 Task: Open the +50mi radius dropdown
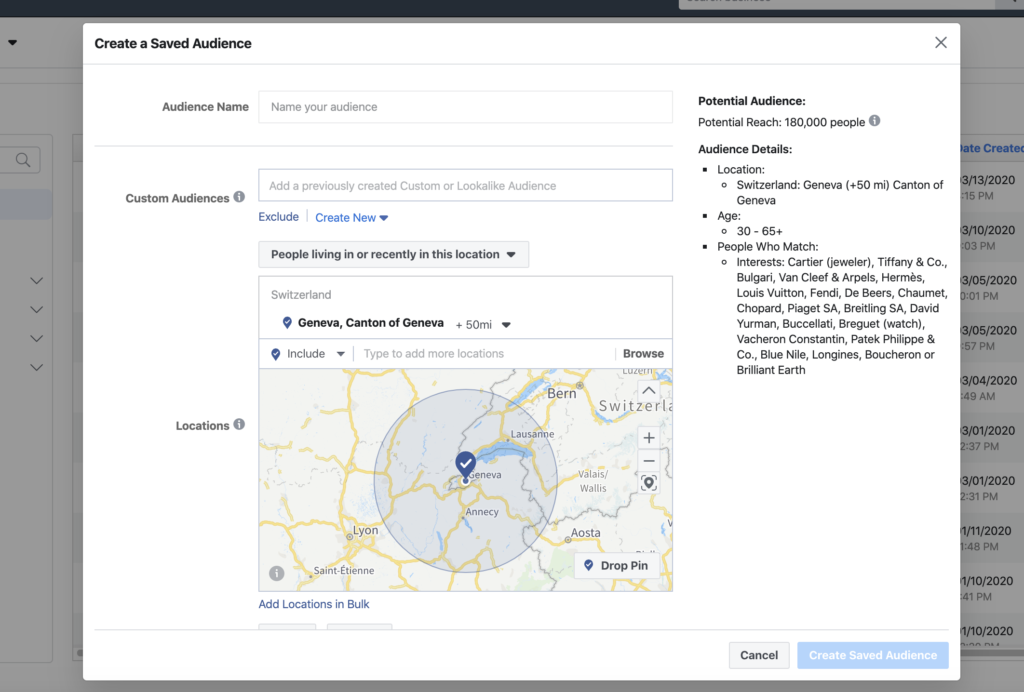coord(483,324)
